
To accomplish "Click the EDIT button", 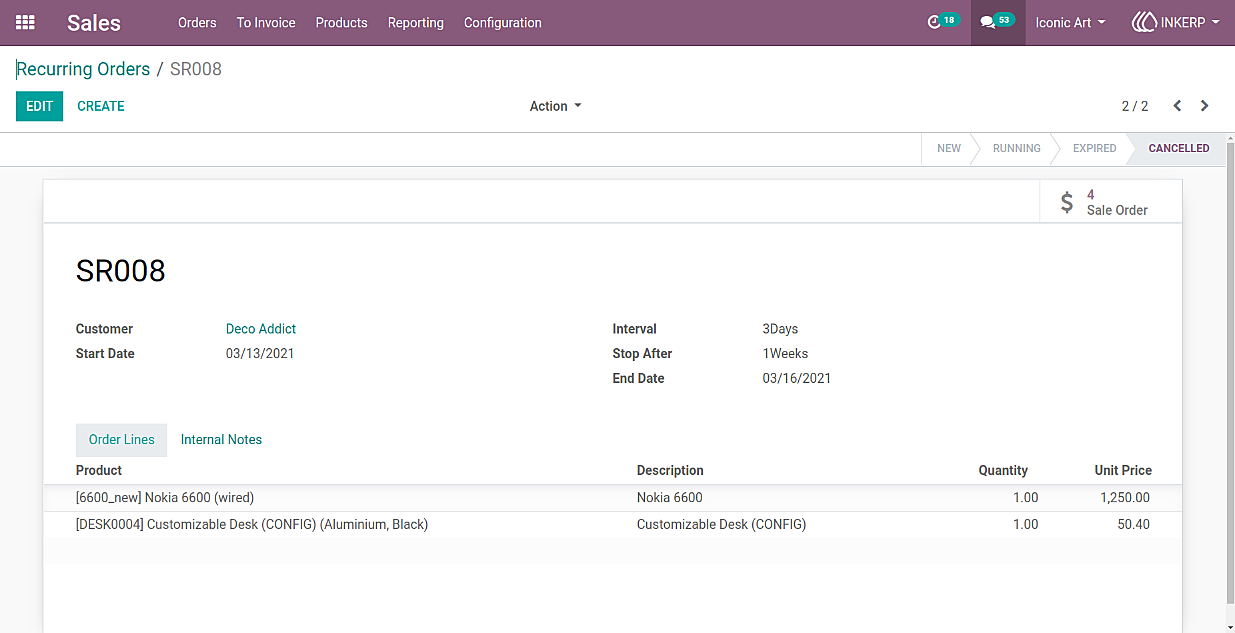I will 39,106.
